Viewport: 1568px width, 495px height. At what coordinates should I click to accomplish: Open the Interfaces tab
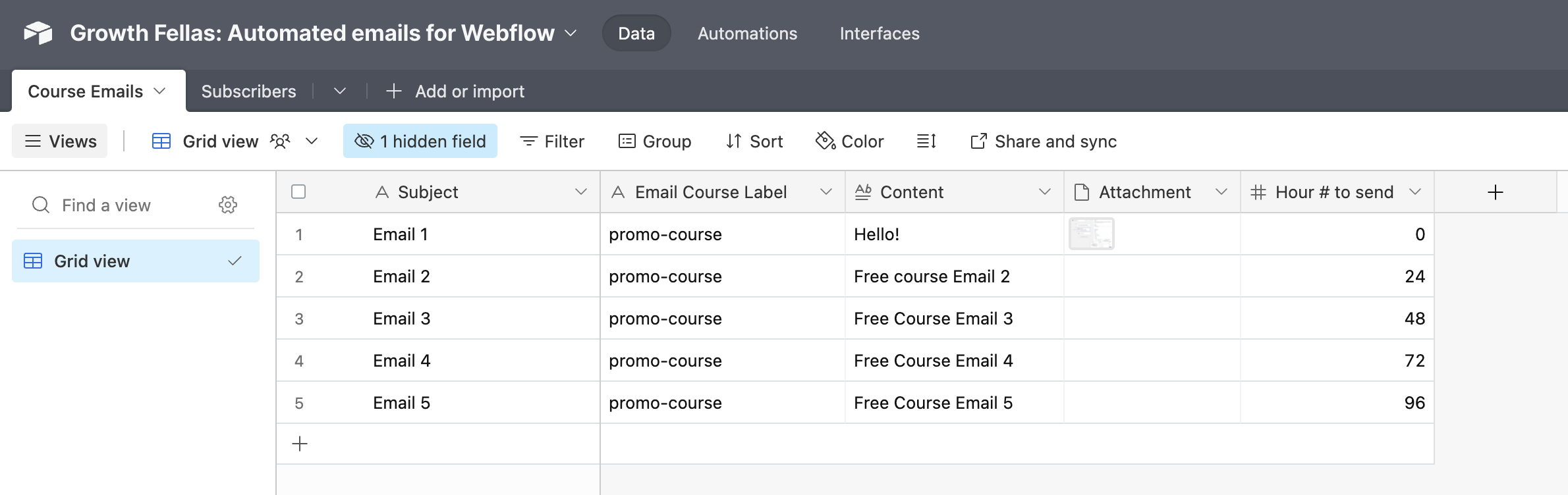point(880,33)
